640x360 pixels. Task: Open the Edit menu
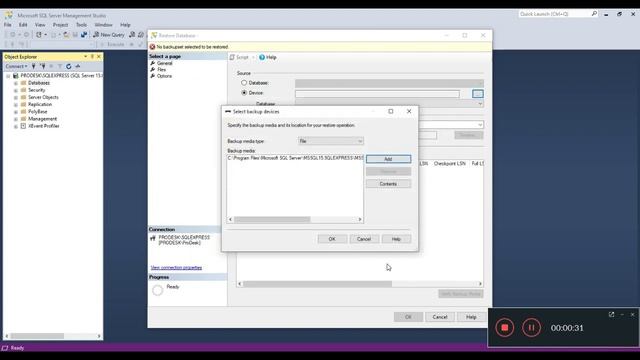point(23,25)
